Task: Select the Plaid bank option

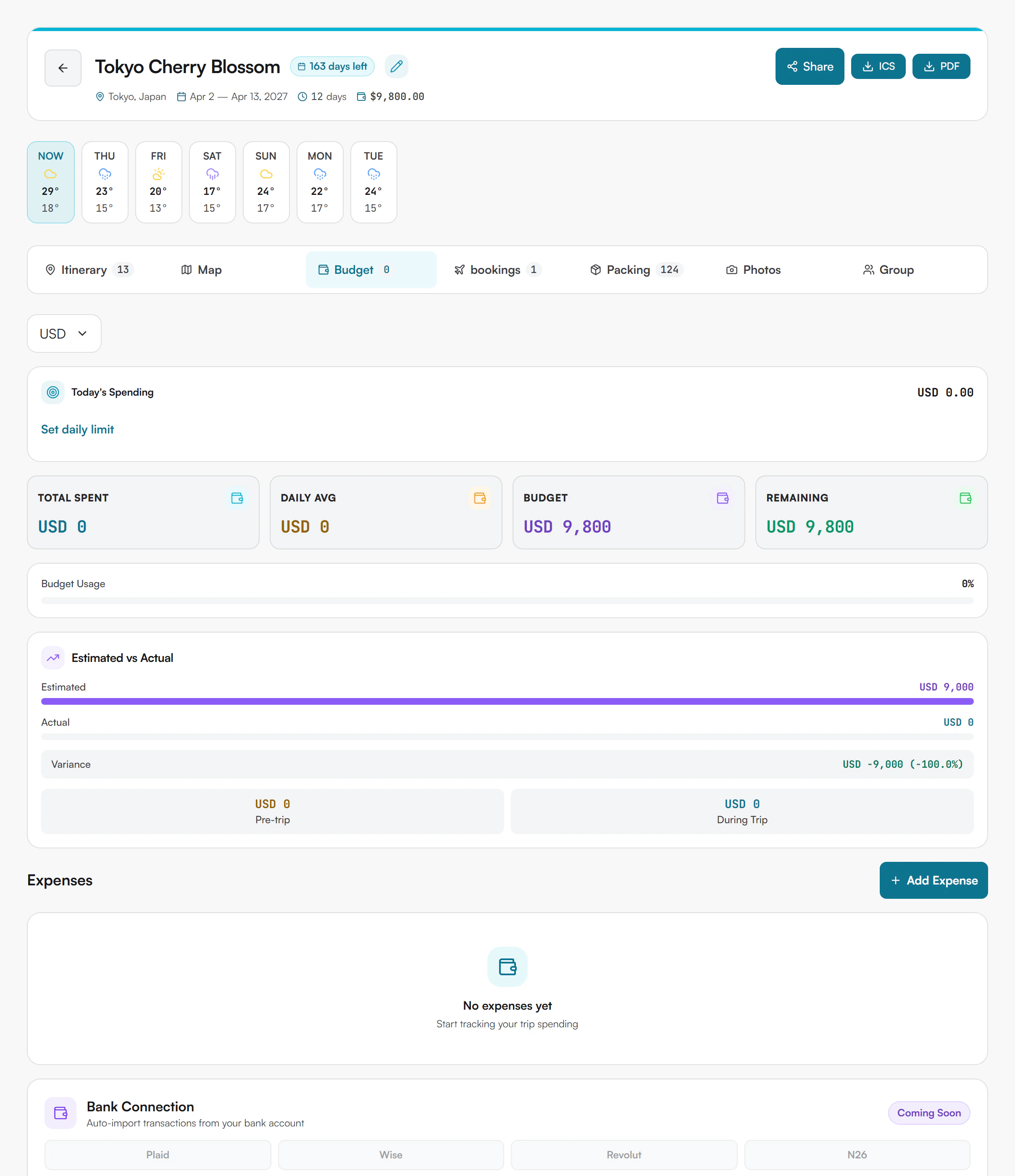Action: [158, 1155]
